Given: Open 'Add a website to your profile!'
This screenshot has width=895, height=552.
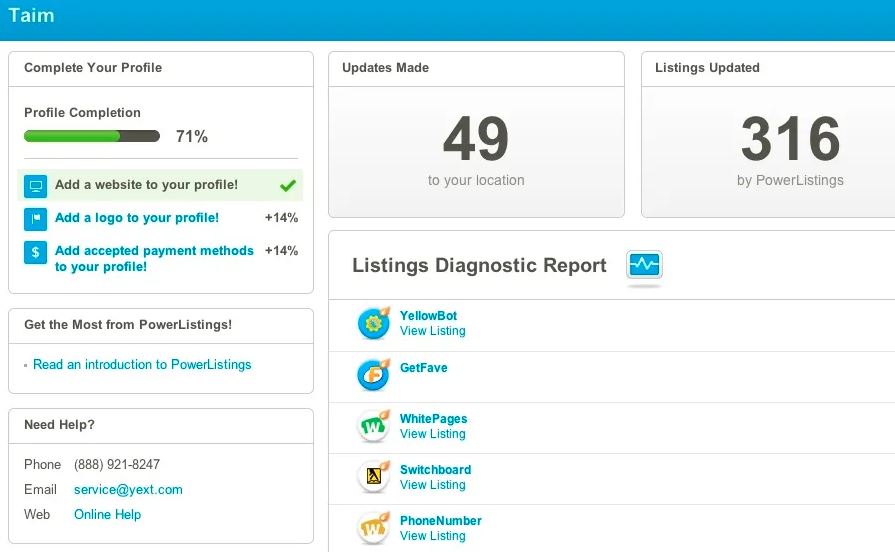Looking at the screenshot, I should click(146, 185).
